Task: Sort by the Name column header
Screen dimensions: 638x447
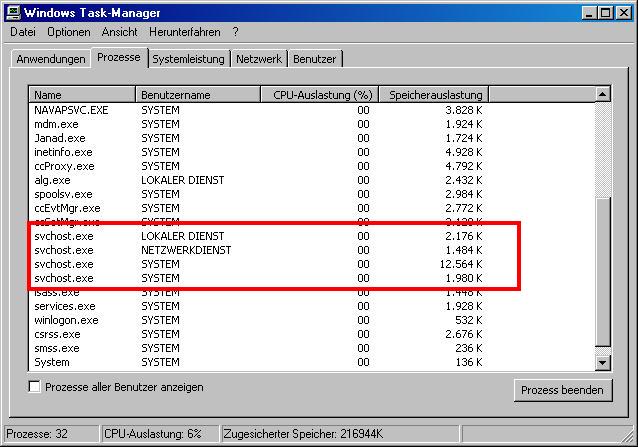Action: click(82, 95)
